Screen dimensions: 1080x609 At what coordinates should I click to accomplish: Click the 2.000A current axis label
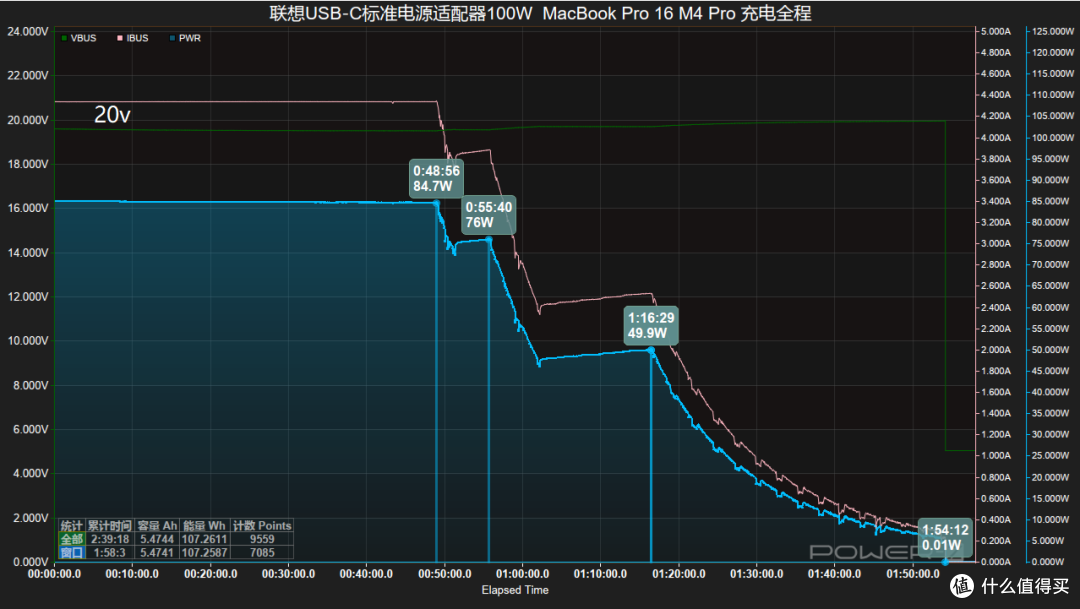click(995, 350)
